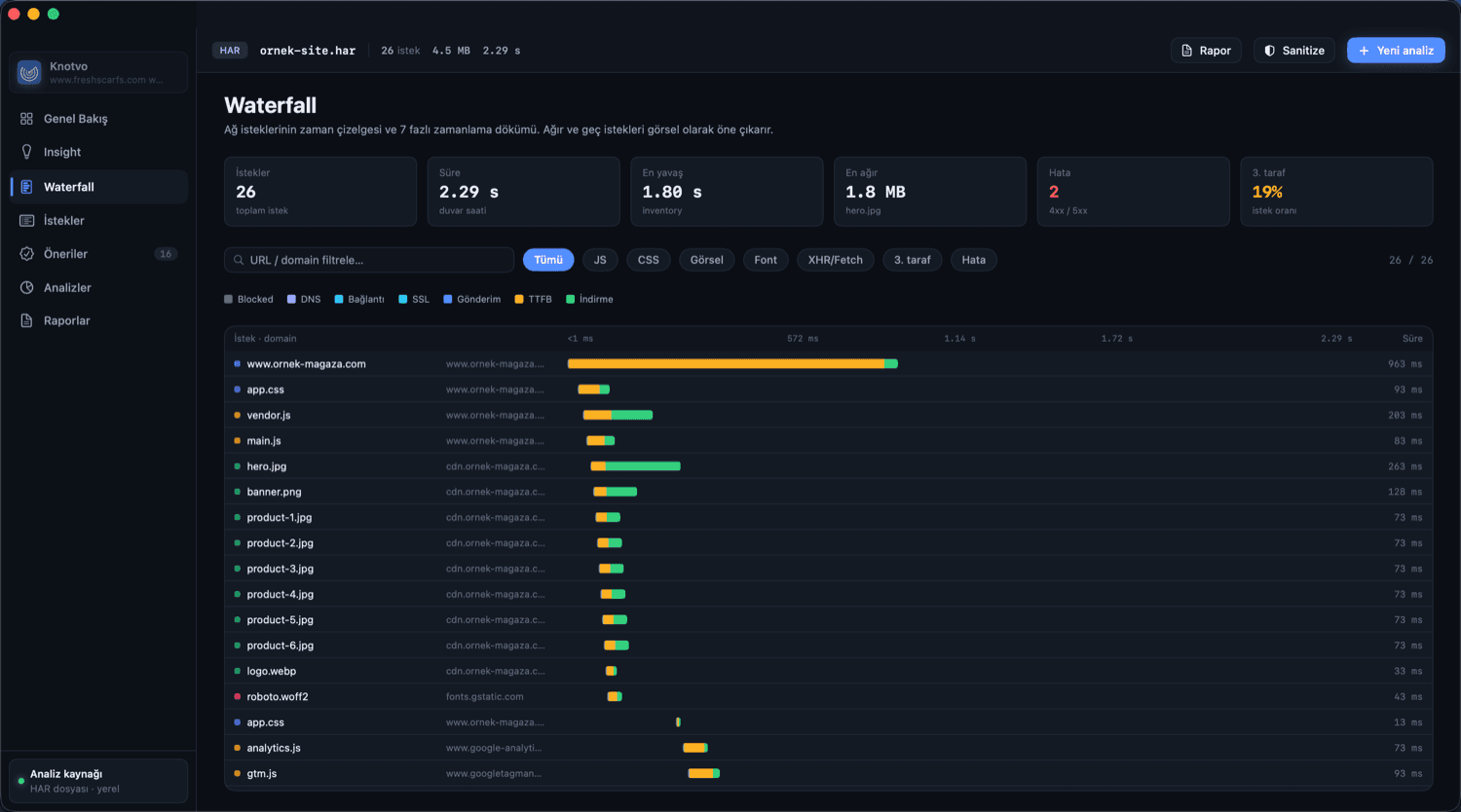Open the Genel Bakış grid icon
The height and width of the screenshot is (812, 1461).
26,119
